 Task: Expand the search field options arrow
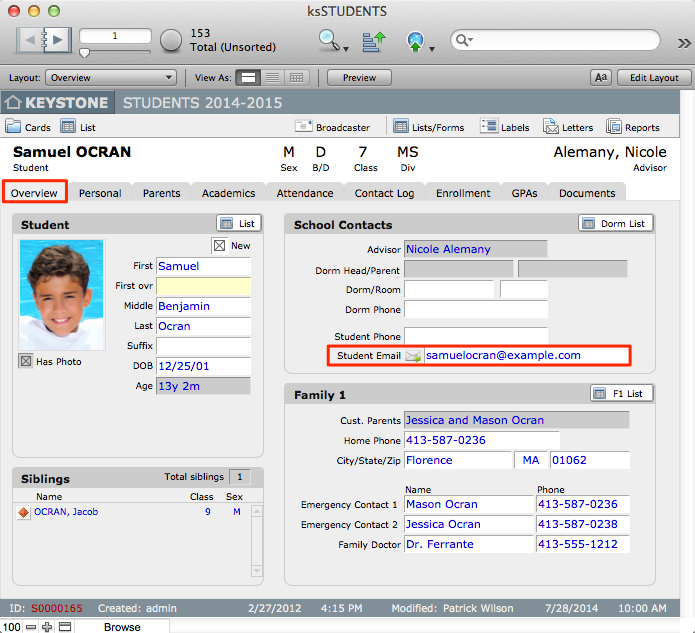(x=465, y=41)
